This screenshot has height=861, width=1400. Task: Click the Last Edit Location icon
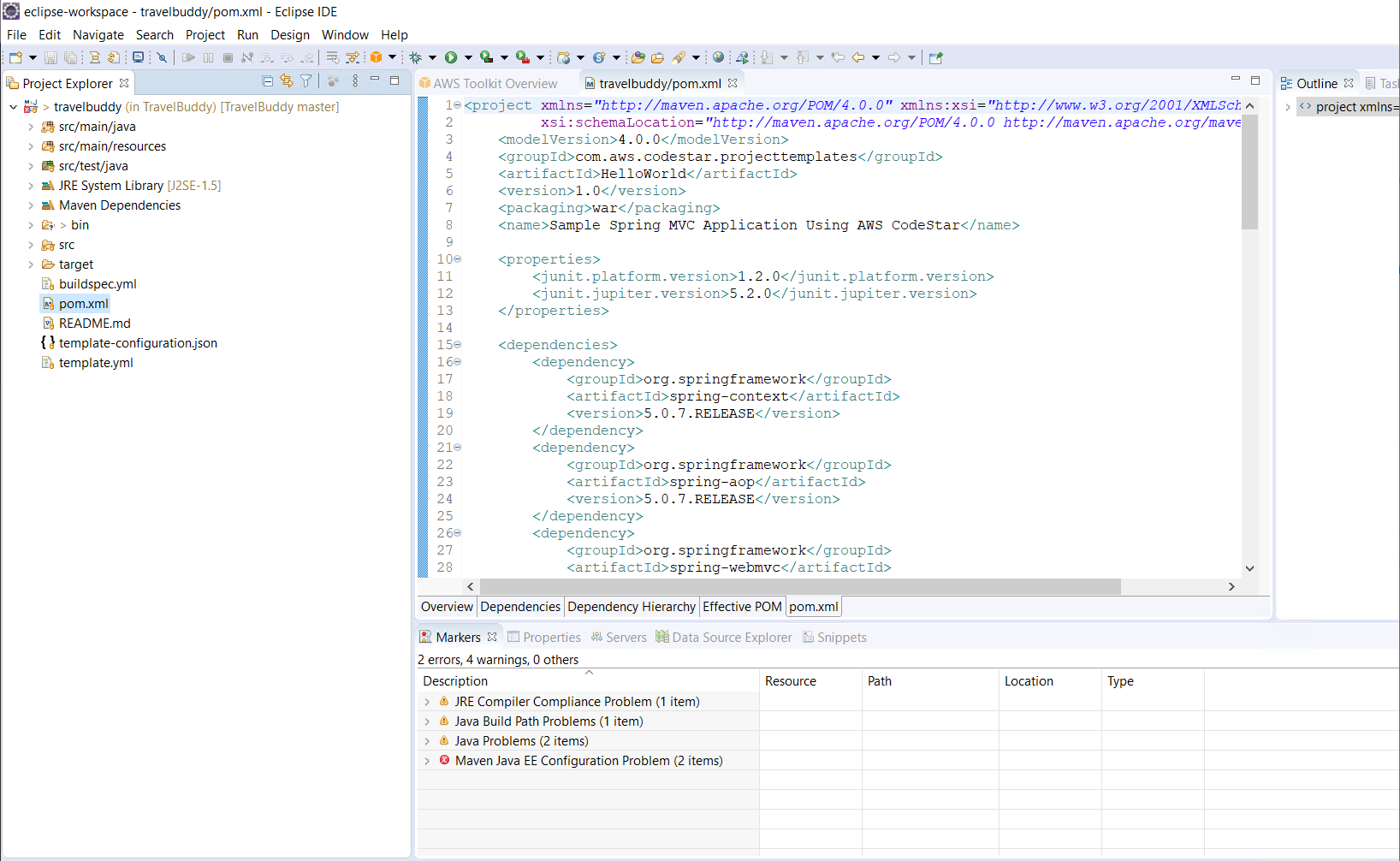[838, 57]
